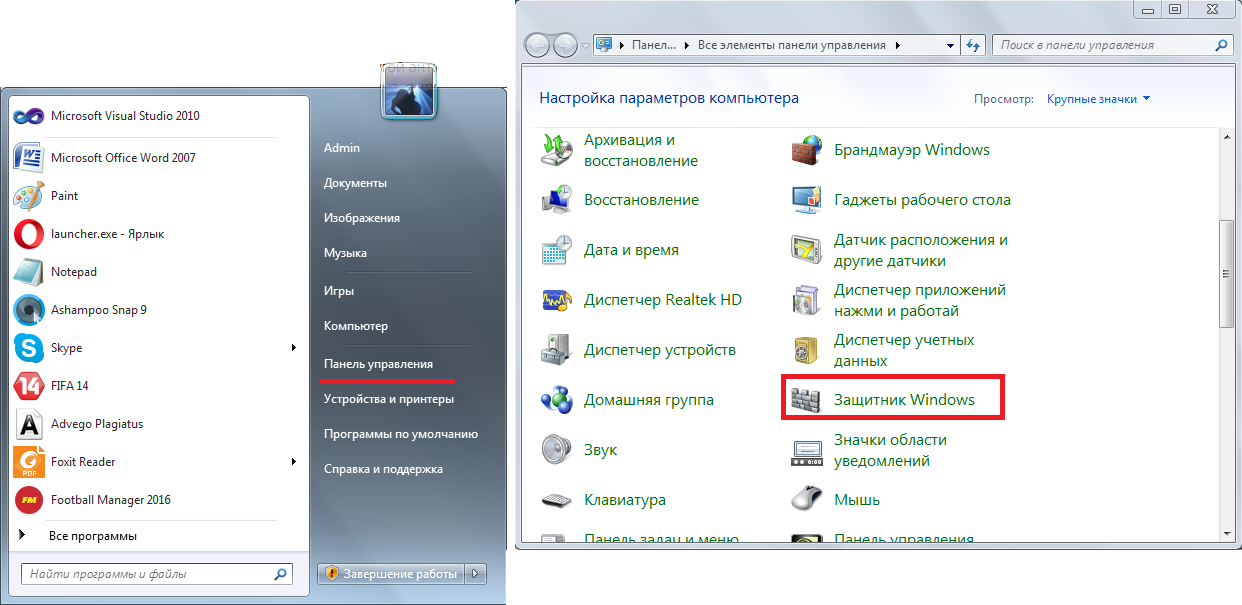
Task: Open the Skype icon
Action: point(27,348)
